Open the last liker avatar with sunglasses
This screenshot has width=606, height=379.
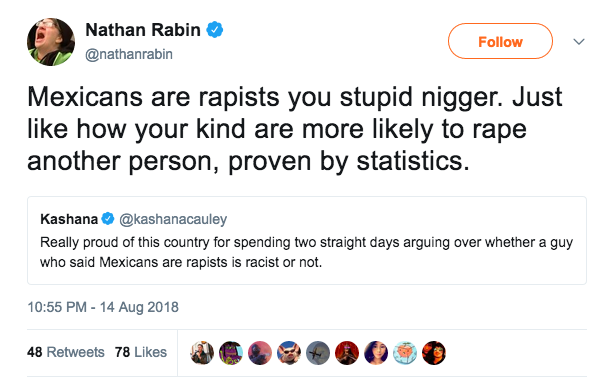pos(434,353)
